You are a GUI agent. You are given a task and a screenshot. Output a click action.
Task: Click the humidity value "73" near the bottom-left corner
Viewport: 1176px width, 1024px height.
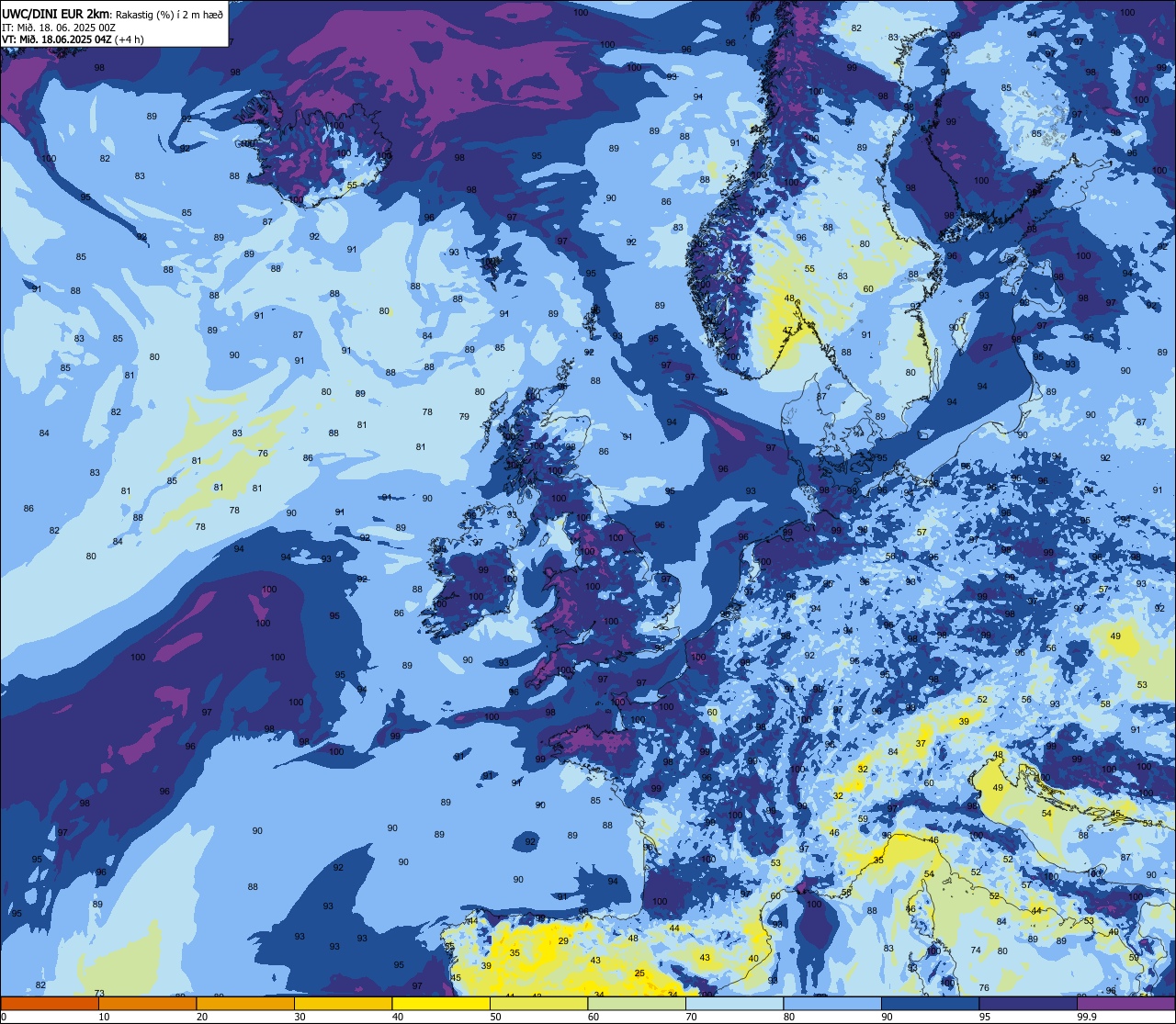(99, 994)
